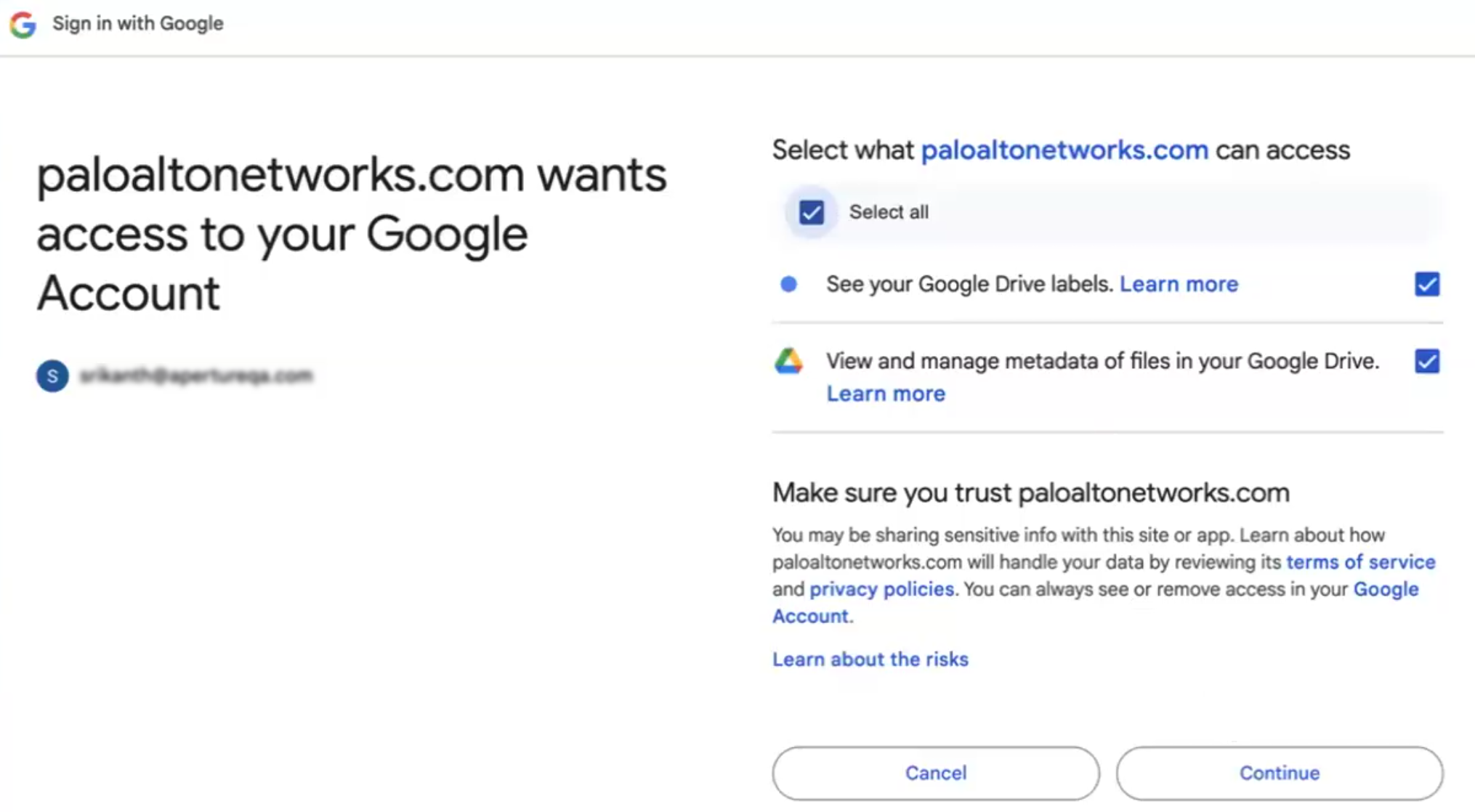The image size is (1475, 812).
Task: Uncheck the View and manage metadata checkbox
Action: point(1426,361)
